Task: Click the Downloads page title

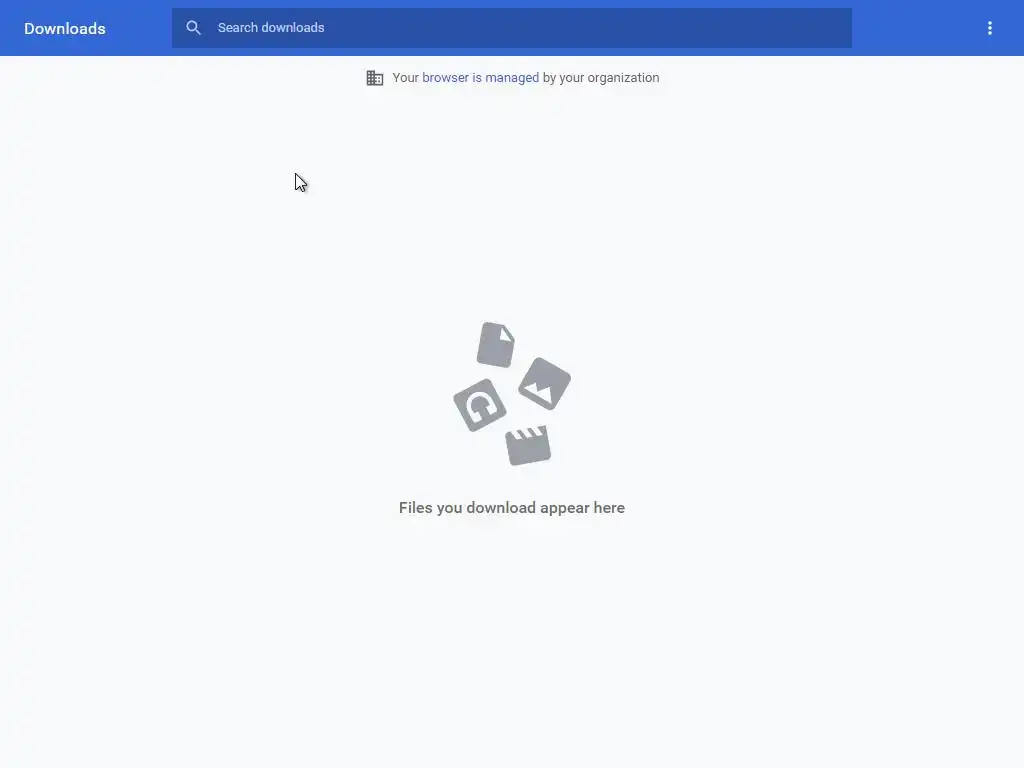Action: (65, 29)
